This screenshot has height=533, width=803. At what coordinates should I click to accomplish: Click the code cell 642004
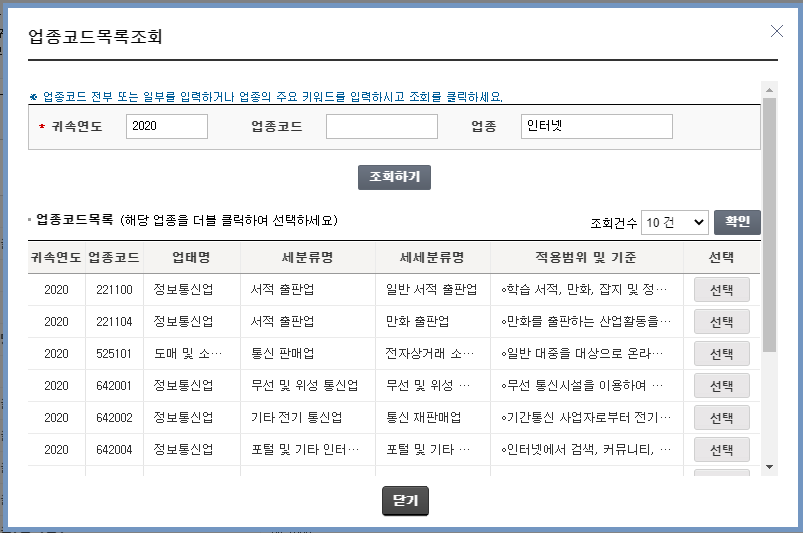click(114, 449)
